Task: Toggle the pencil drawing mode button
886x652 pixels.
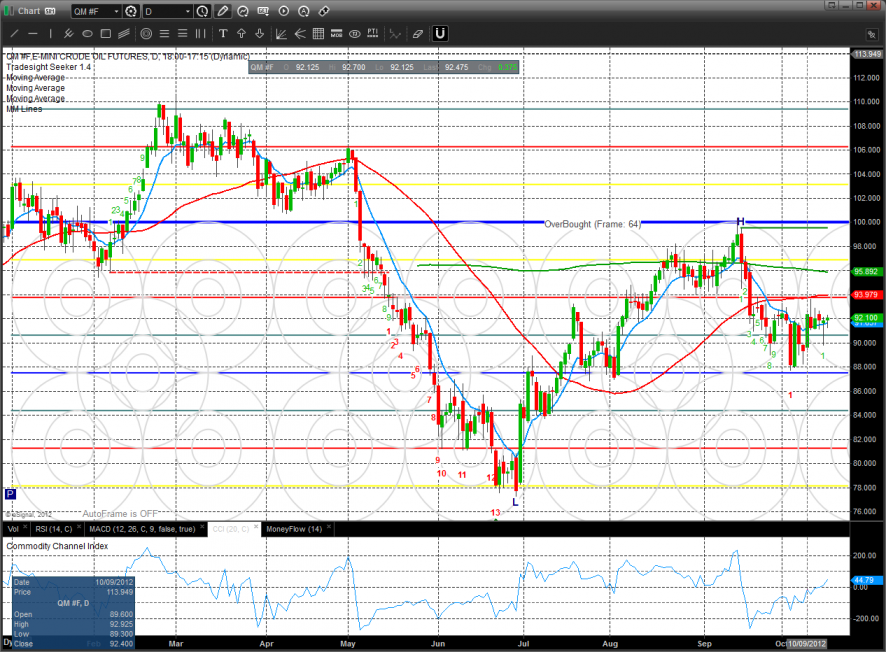Action: [x=223, y=11]
